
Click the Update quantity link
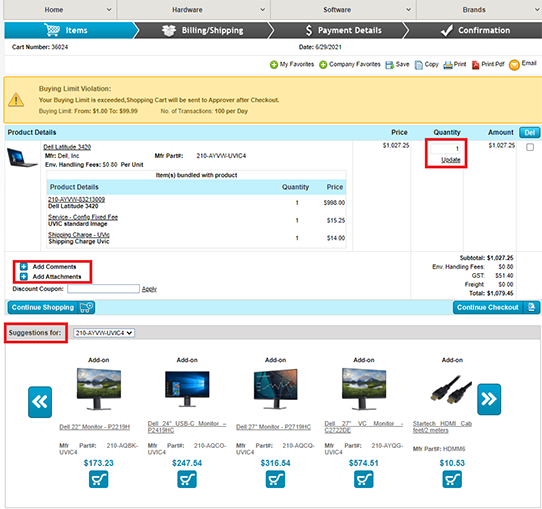pos(451,160)
